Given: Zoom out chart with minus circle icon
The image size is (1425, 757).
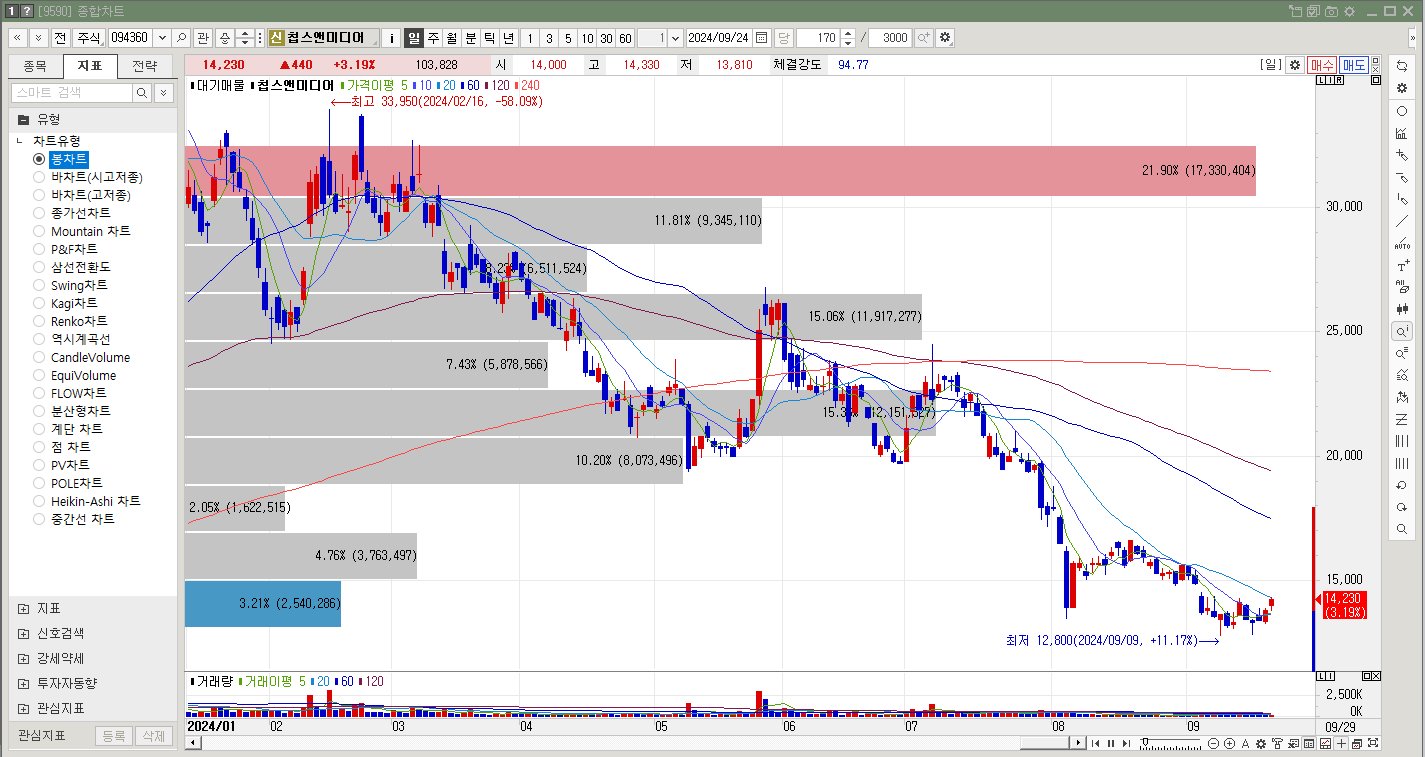Looking at the screenshot, I should tap(1214, 743).
